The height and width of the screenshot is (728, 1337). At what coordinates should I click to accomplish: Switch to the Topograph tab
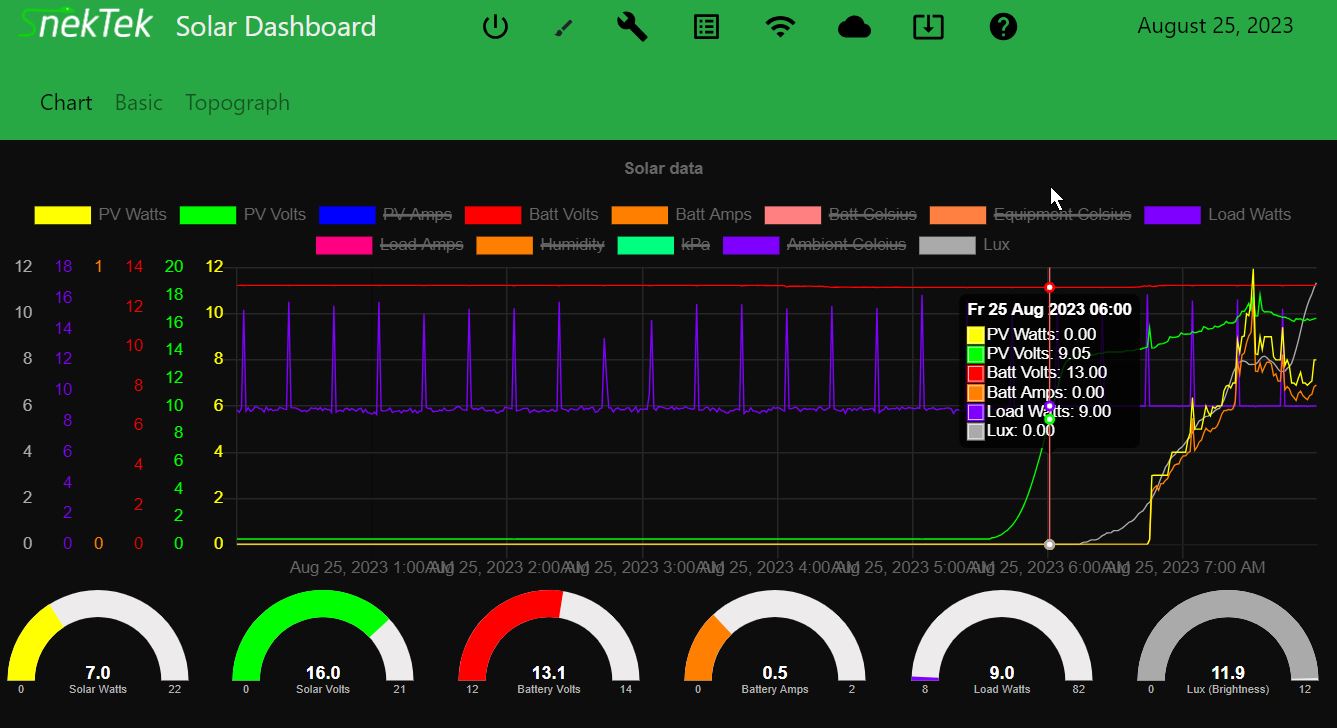[x=237, y=103]
